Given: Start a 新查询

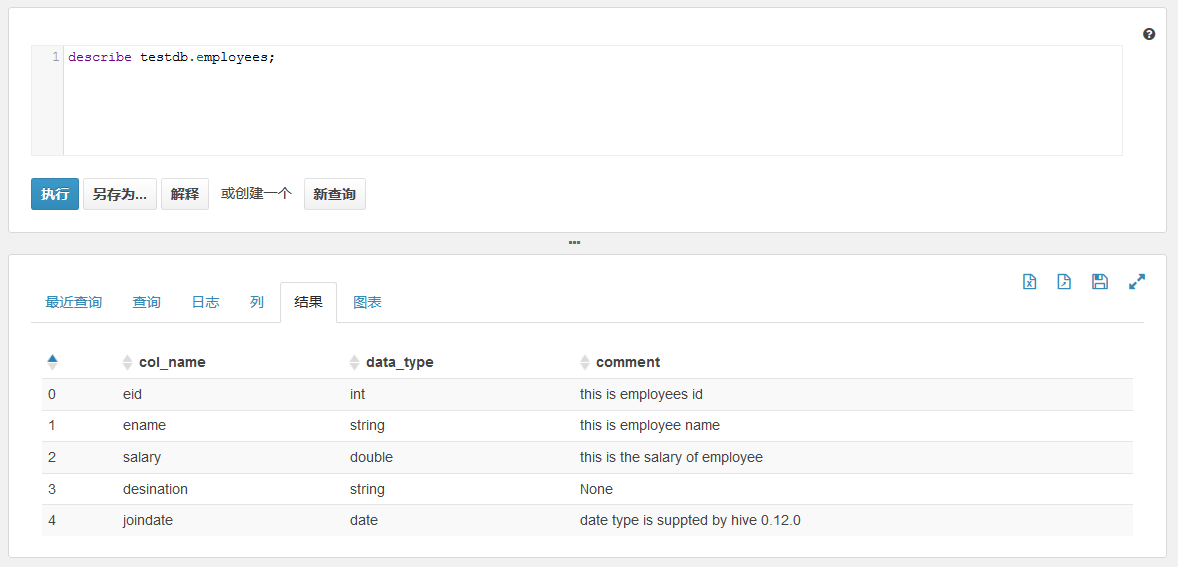Looking at the screenshot, I should (x=334, y=194).
